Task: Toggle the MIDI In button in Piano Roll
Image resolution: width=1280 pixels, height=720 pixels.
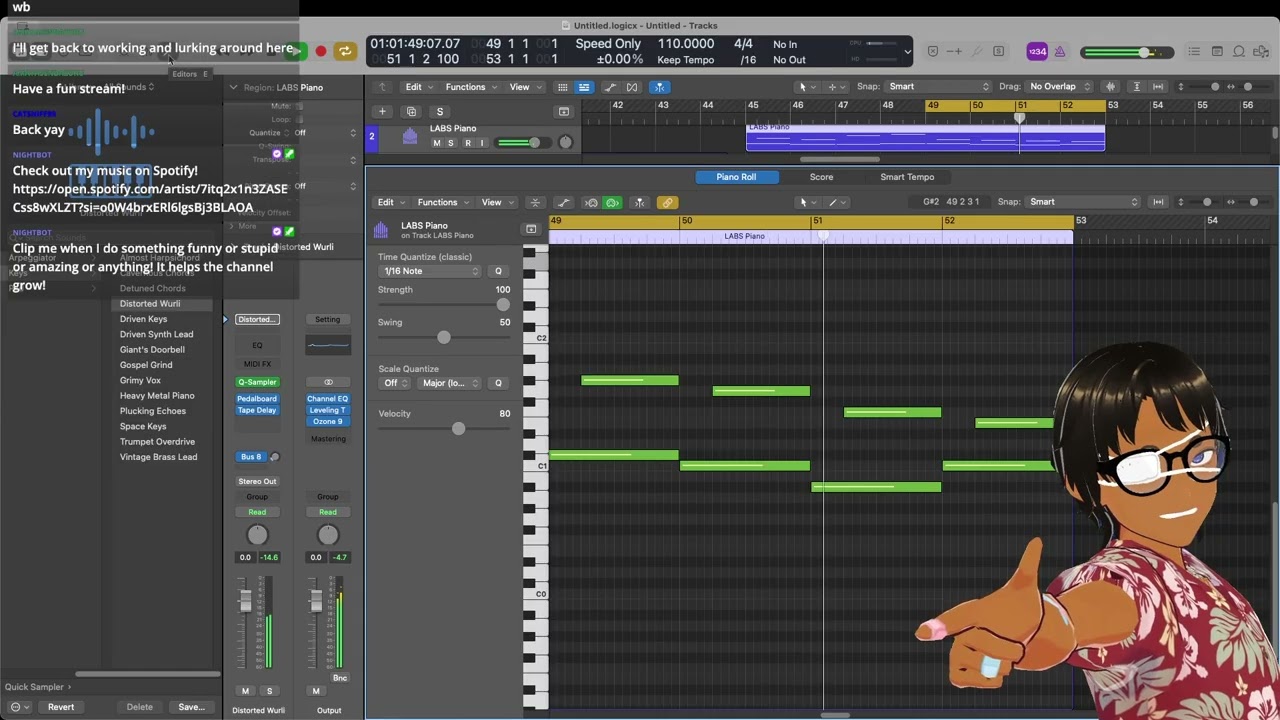Action: tap(591, 203)
